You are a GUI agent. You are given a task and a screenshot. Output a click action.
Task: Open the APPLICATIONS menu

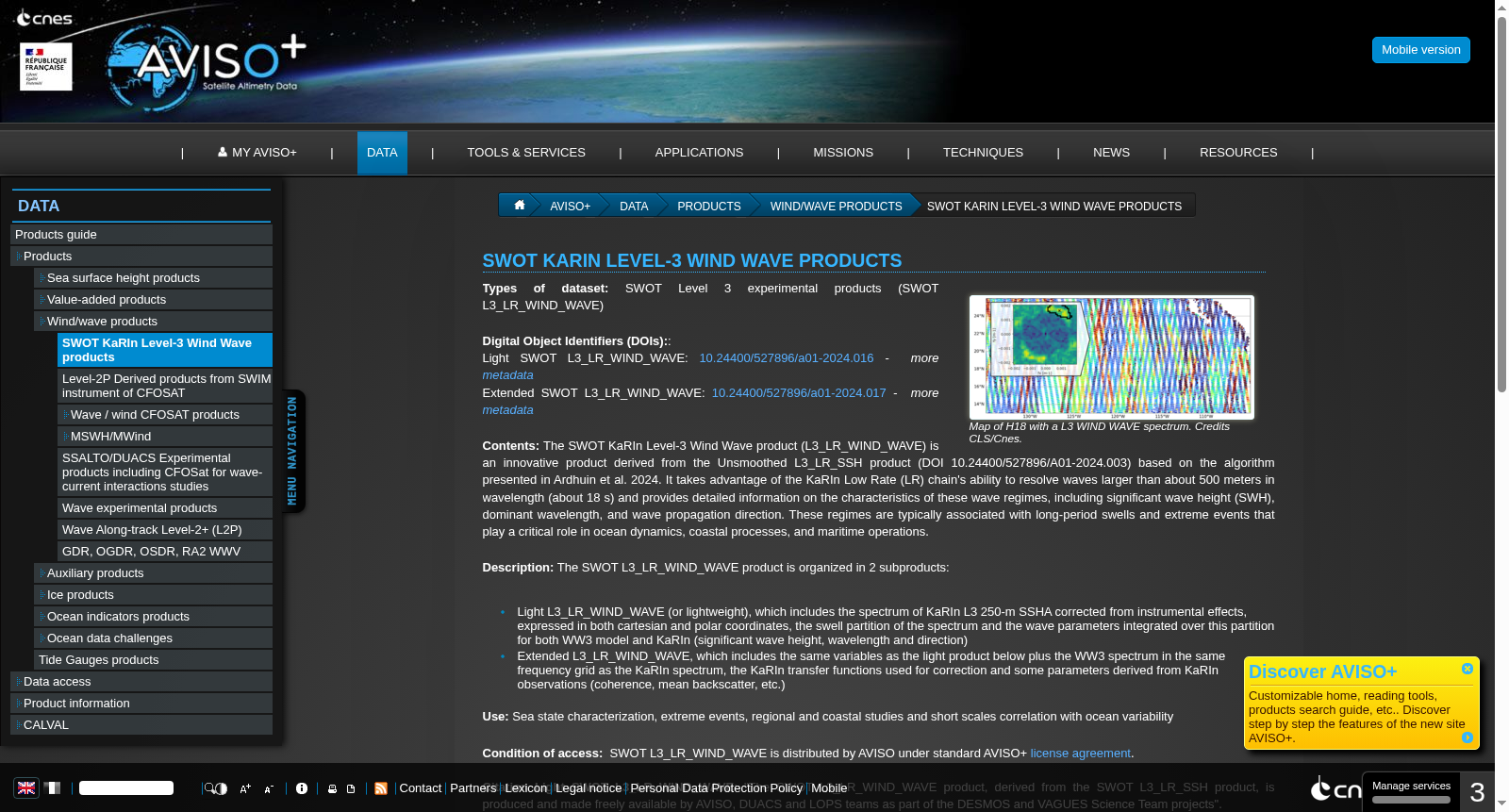pos(699,152)
